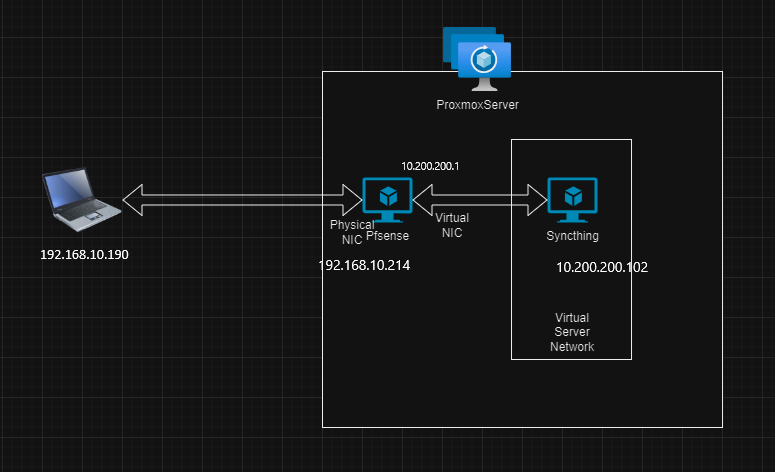Select the ProxmoxServer text label
775x472 pixels.
(x=477, y=105)
